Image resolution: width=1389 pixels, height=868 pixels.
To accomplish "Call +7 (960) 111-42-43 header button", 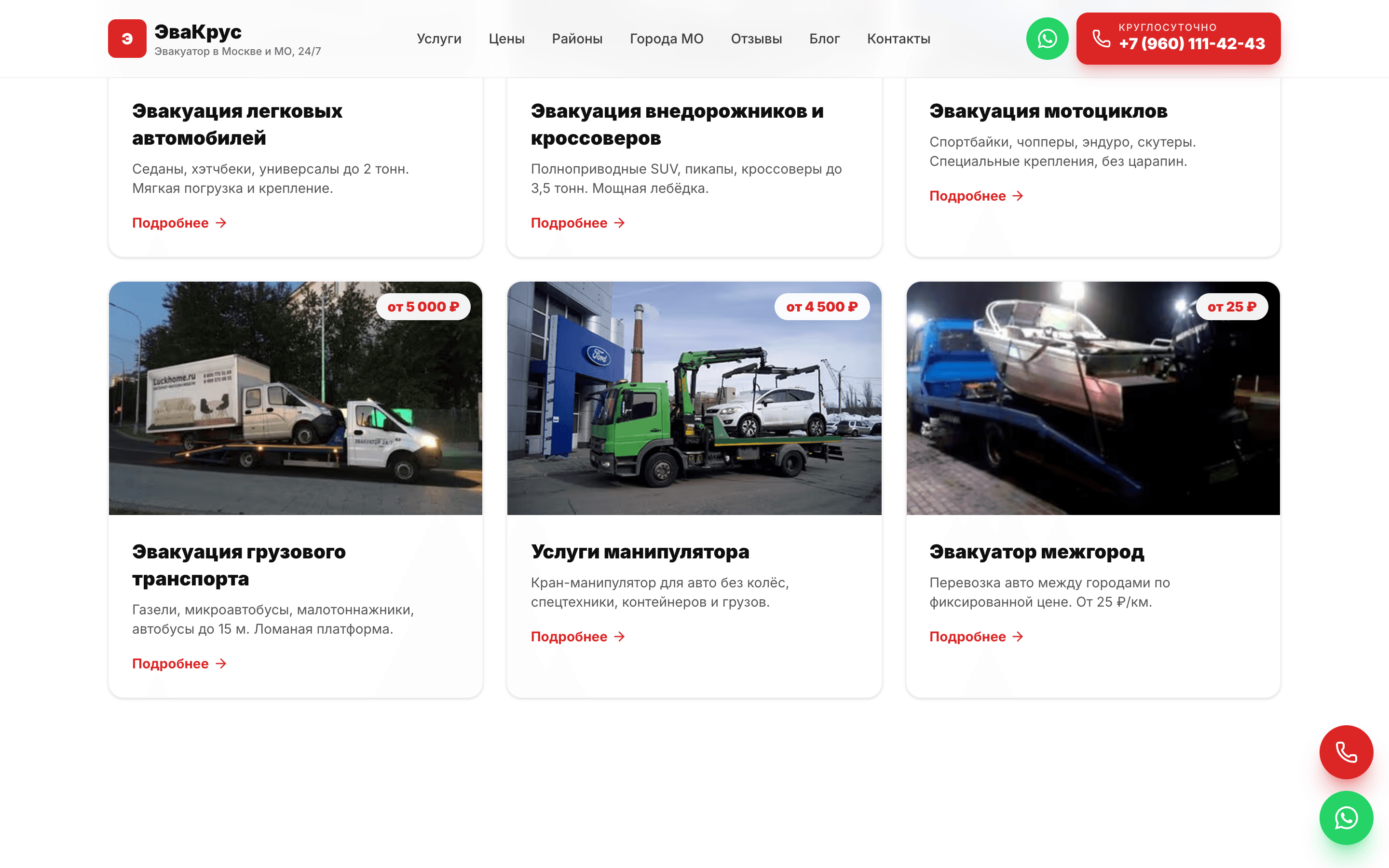I will pyautogui.click(x=1178, y=39).
